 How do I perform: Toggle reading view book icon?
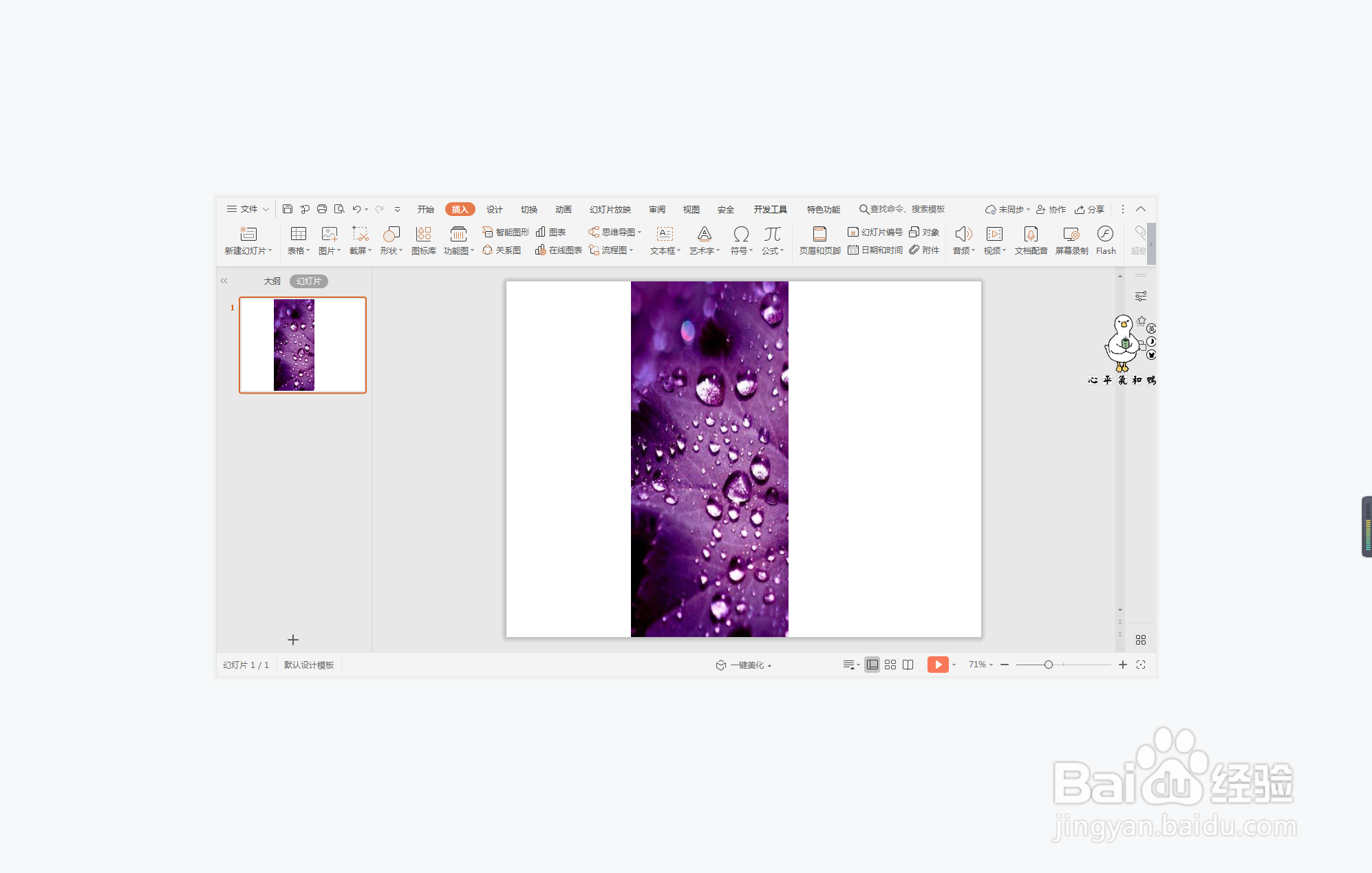[908, 665]
